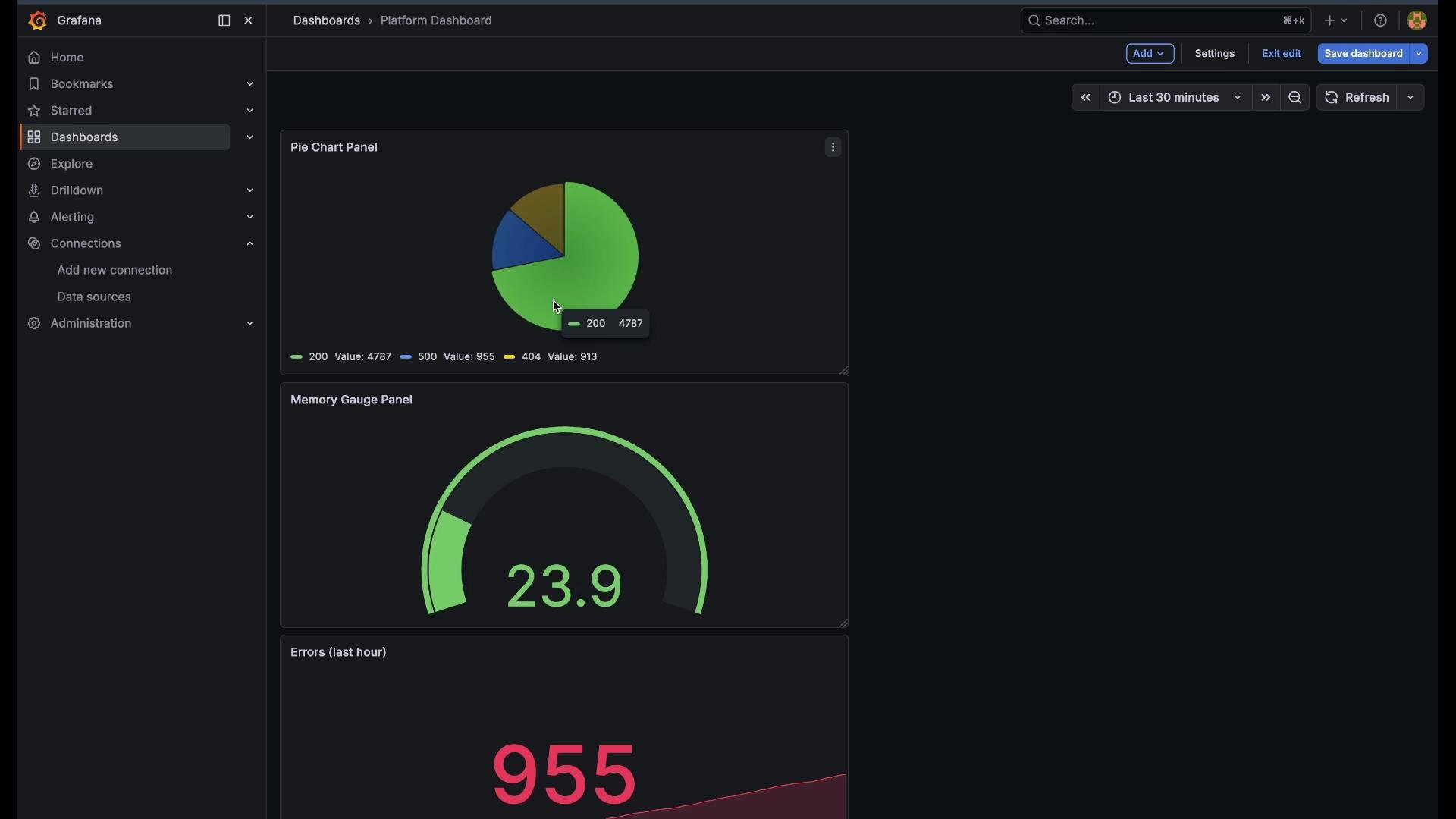Open dashboard Settings
1456x819 pixels.
[1215, 53]
